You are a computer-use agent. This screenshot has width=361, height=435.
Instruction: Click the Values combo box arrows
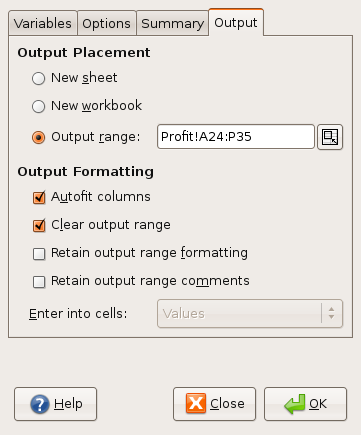tap(331, 313)
